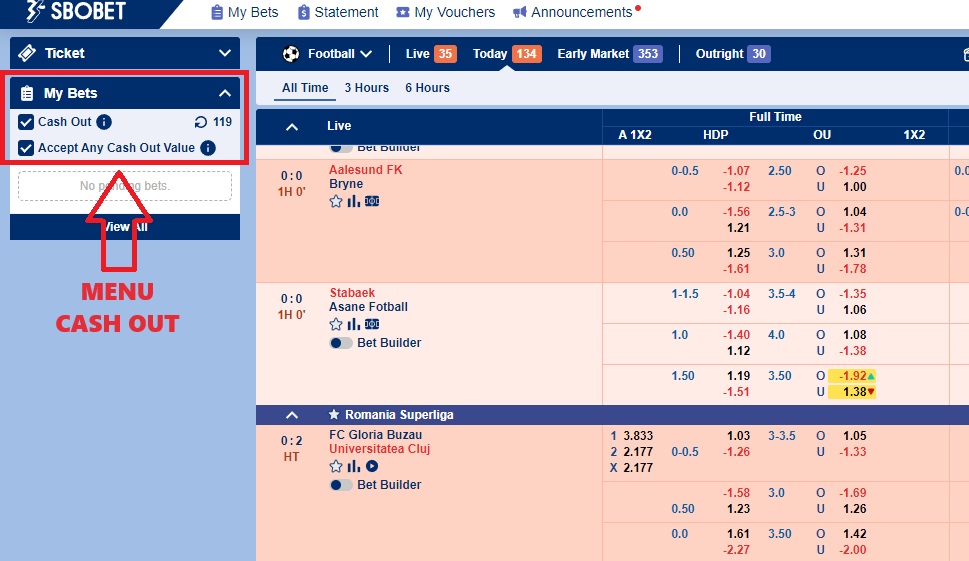Select Over odds 1.05 for Gloria Buzau
The width and height of the screenshot is (969, 561).
point(855,436)
